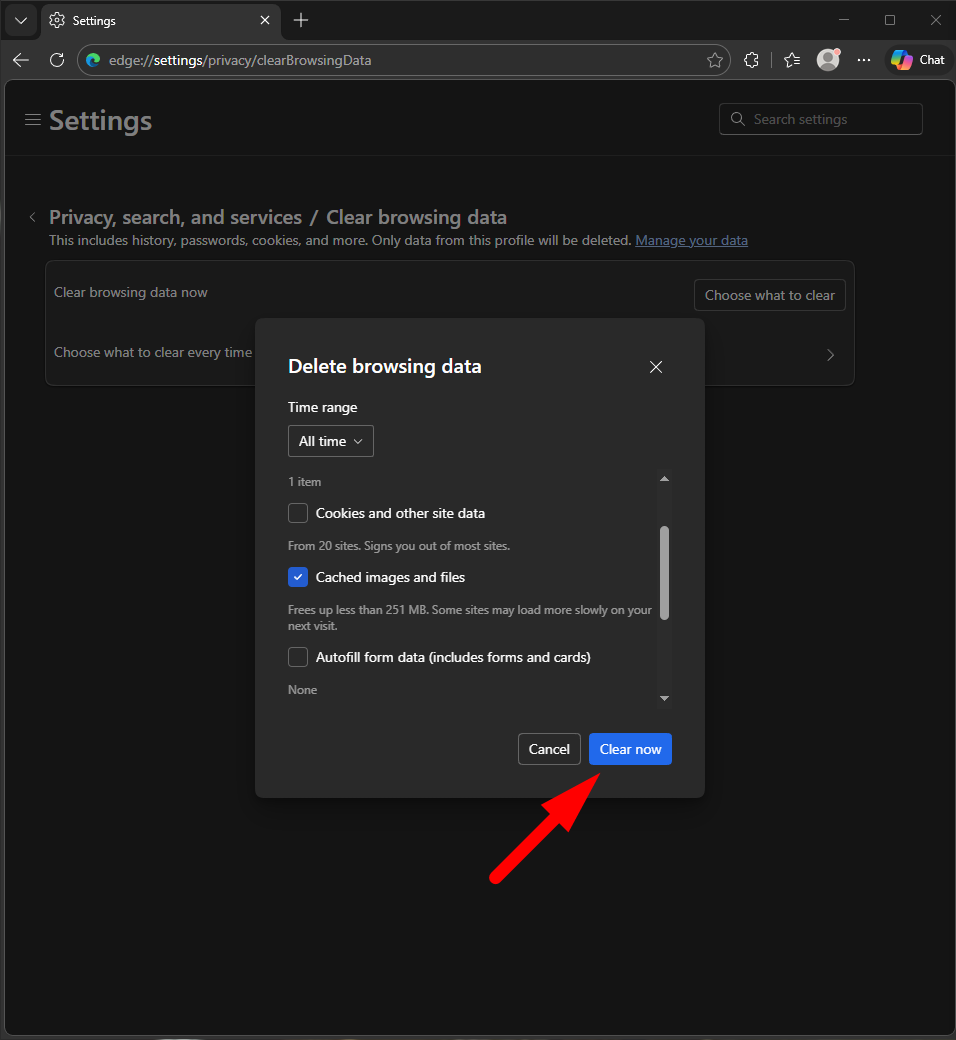
Task: Check Cookies and other site data
Action: [298, 513]
